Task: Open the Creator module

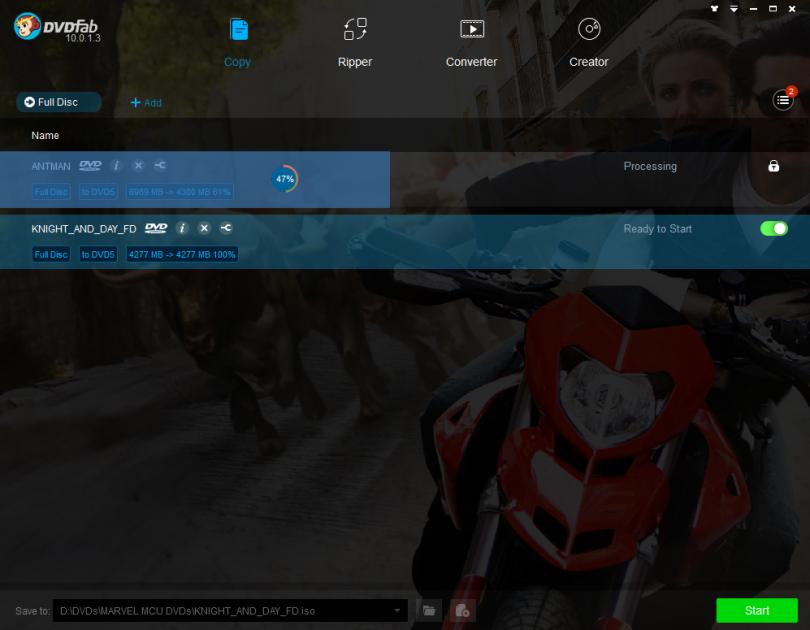Action: [589, 42]
